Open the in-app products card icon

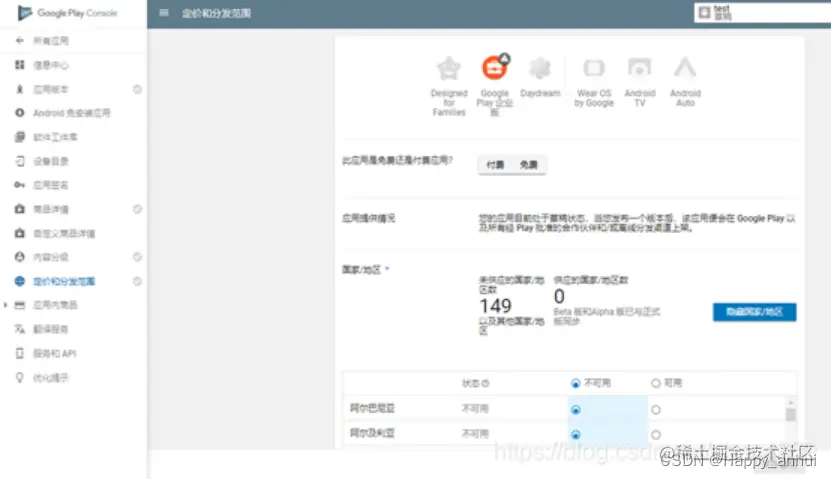[20, 305]
